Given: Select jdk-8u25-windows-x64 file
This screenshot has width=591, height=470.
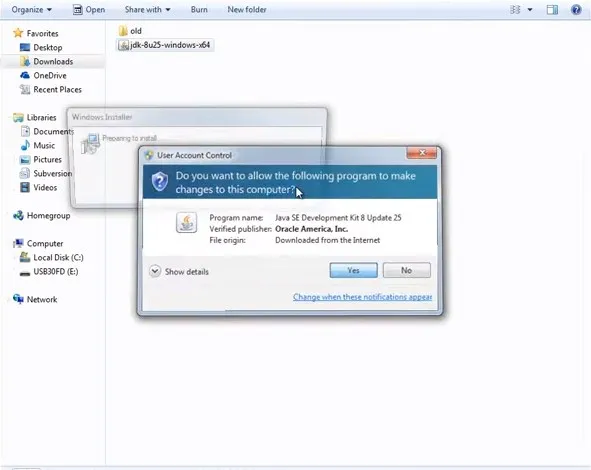Looking at the screenshot, I should click(165, 45).
